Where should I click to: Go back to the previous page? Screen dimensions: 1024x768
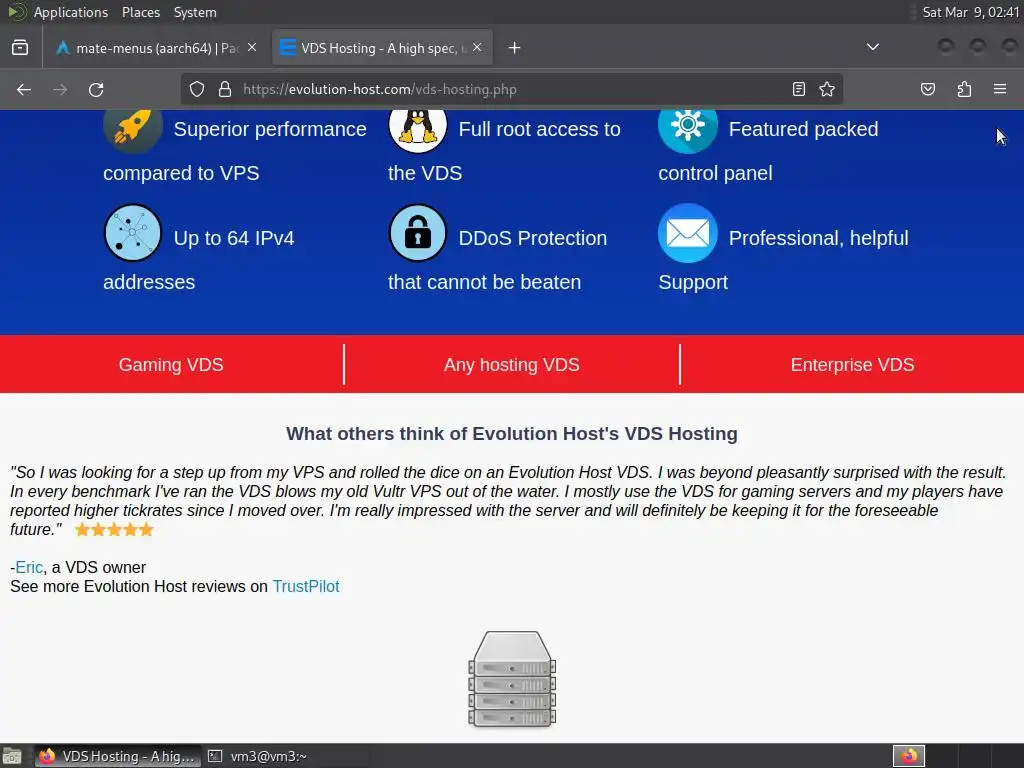[x=24, y=89]
